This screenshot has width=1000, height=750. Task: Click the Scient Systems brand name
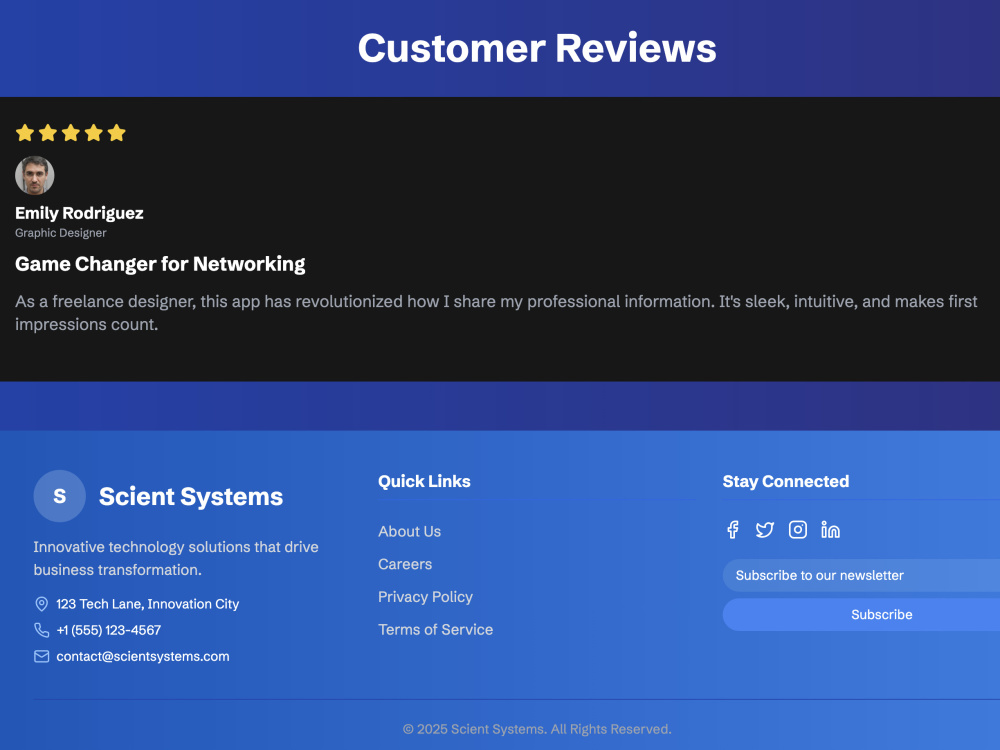tap(191, 496)
